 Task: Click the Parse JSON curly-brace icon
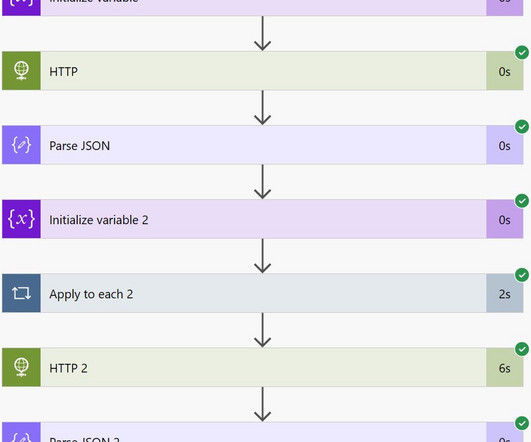(21, 145)
